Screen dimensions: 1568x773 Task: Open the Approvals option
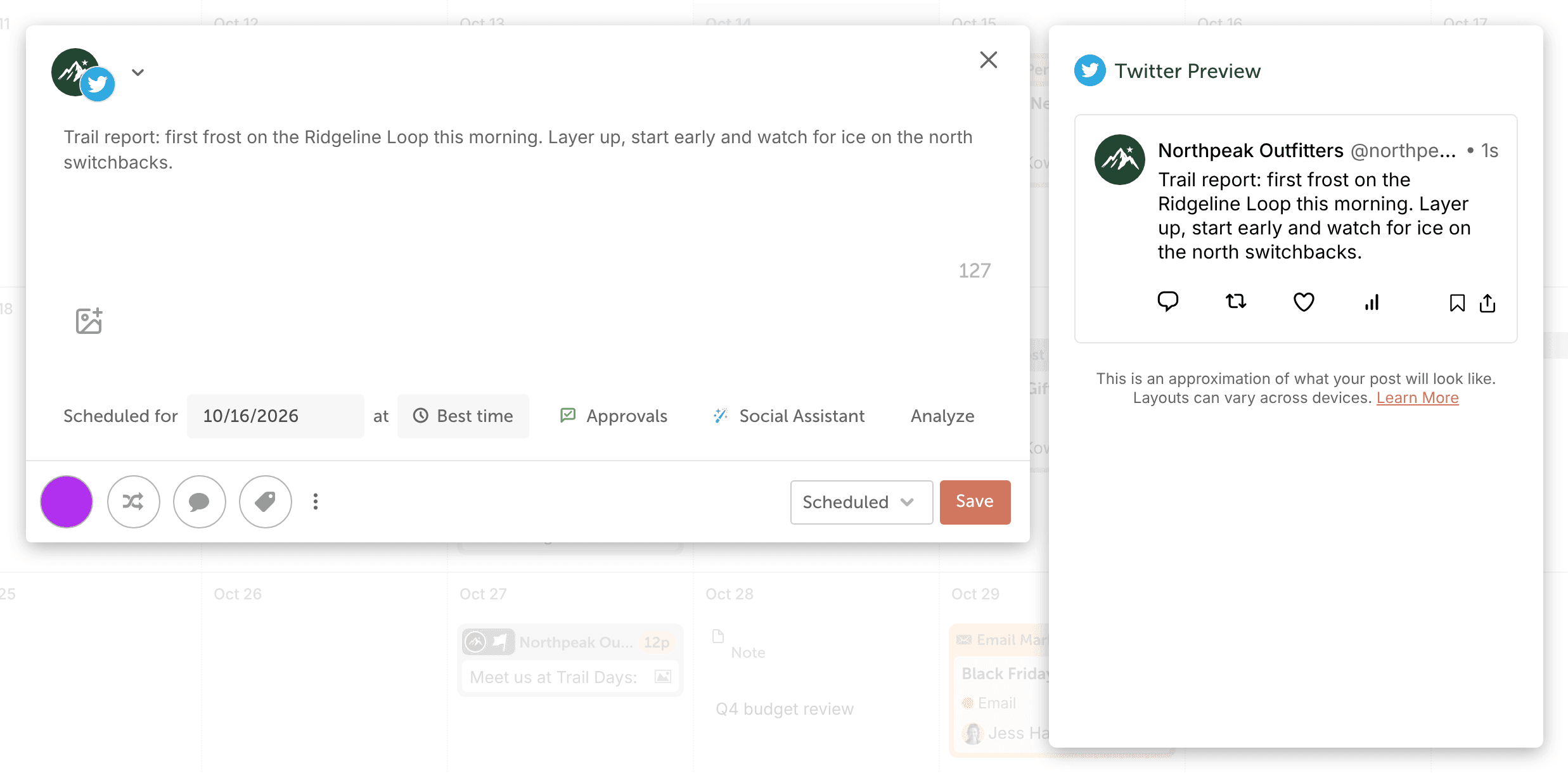click(614, 416)
